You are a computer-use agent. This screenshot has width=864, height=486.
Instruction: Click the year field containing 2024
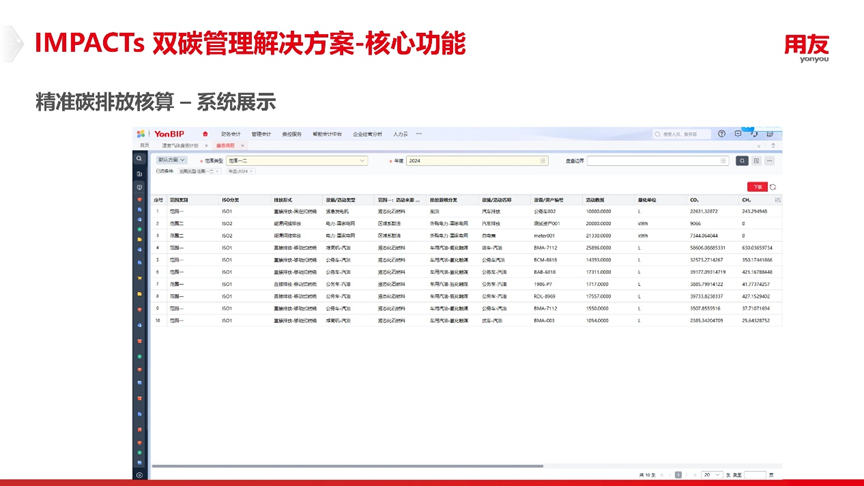tap(477, 161)
